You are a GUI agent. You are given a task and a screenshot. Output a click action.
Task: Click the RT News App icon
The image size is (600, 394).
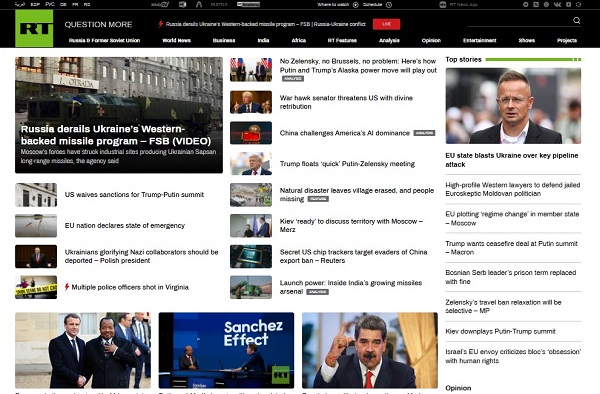point(442,5)
